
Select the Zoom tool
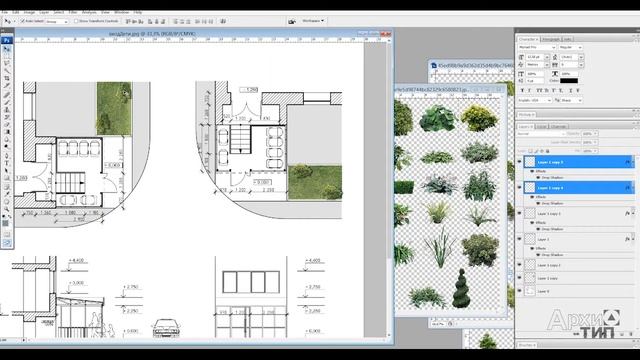coord(7,209)
